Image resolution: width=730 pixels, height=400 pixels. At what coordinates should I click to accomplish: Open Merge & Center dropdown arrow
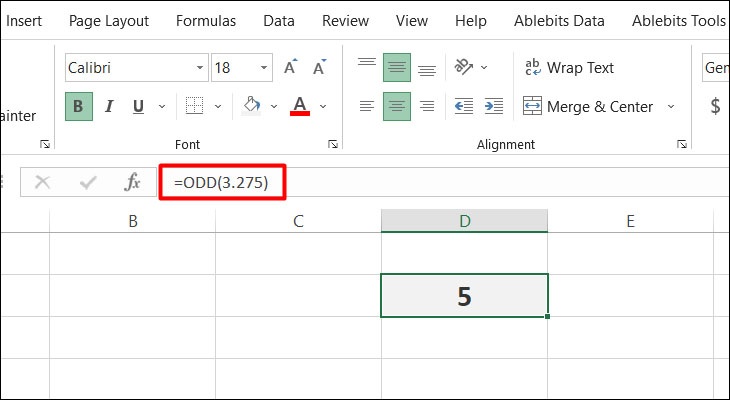point(671,107)
